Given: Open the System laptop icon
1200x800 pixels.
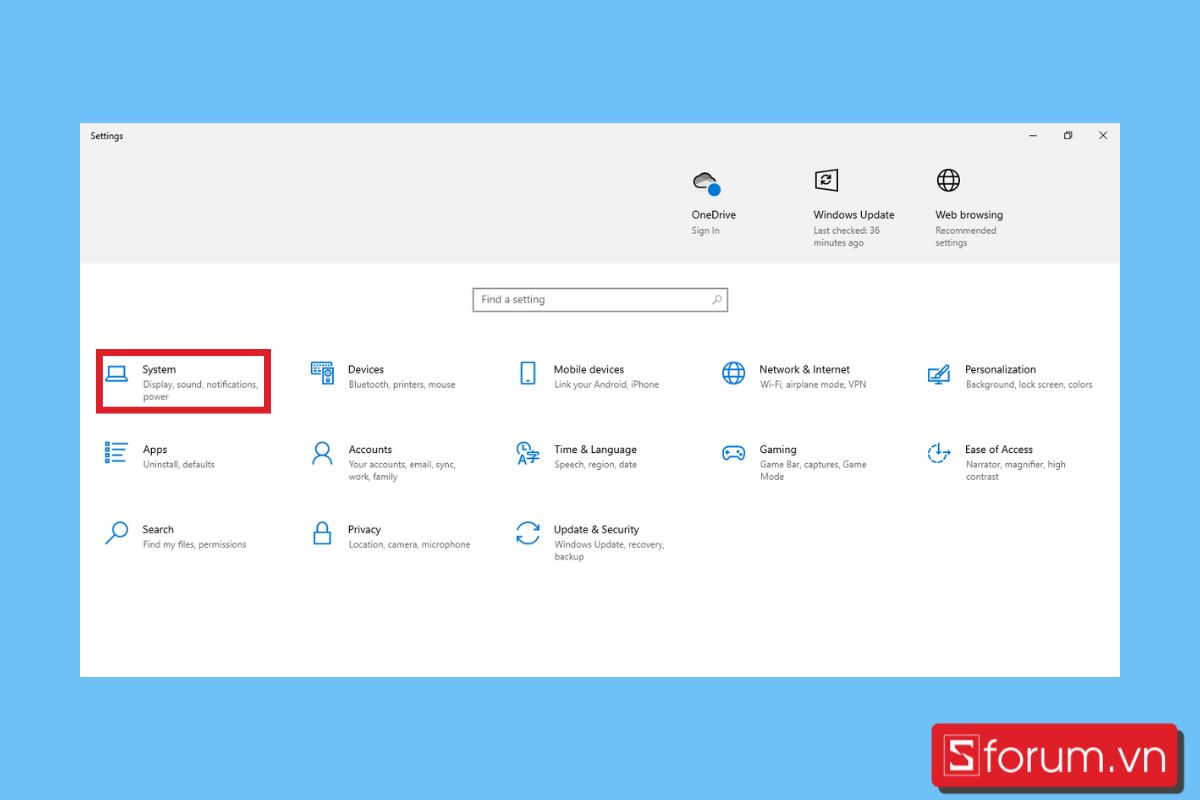Looking at the screenshot, I should (x=116, y=374).
